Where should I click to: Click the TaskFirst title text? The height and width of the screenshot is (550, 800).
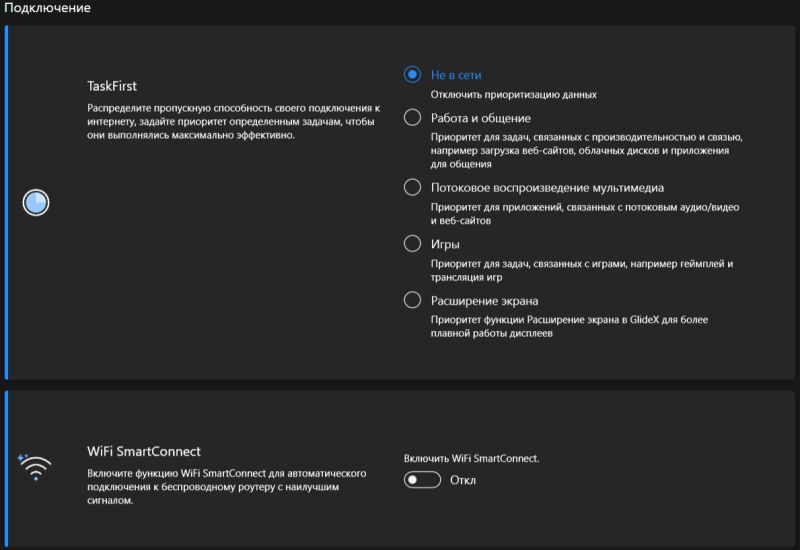pyautogui.click(x=112, y=87)
